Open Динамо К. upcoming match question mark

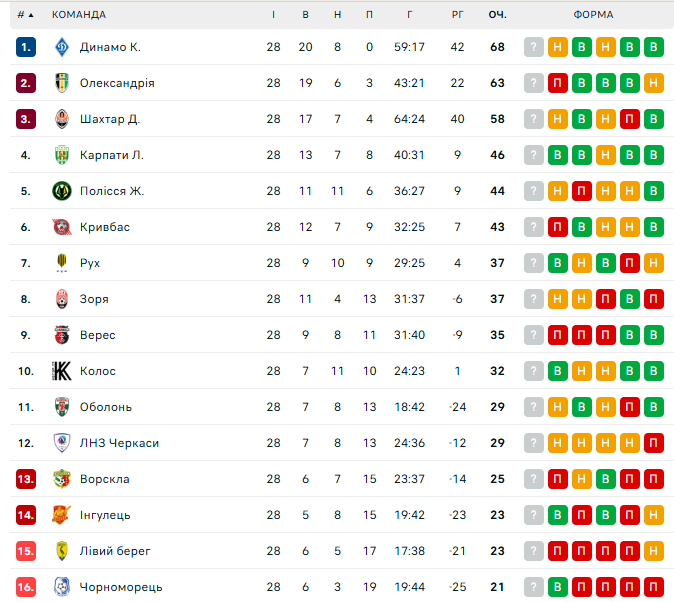tap(533, 47)
